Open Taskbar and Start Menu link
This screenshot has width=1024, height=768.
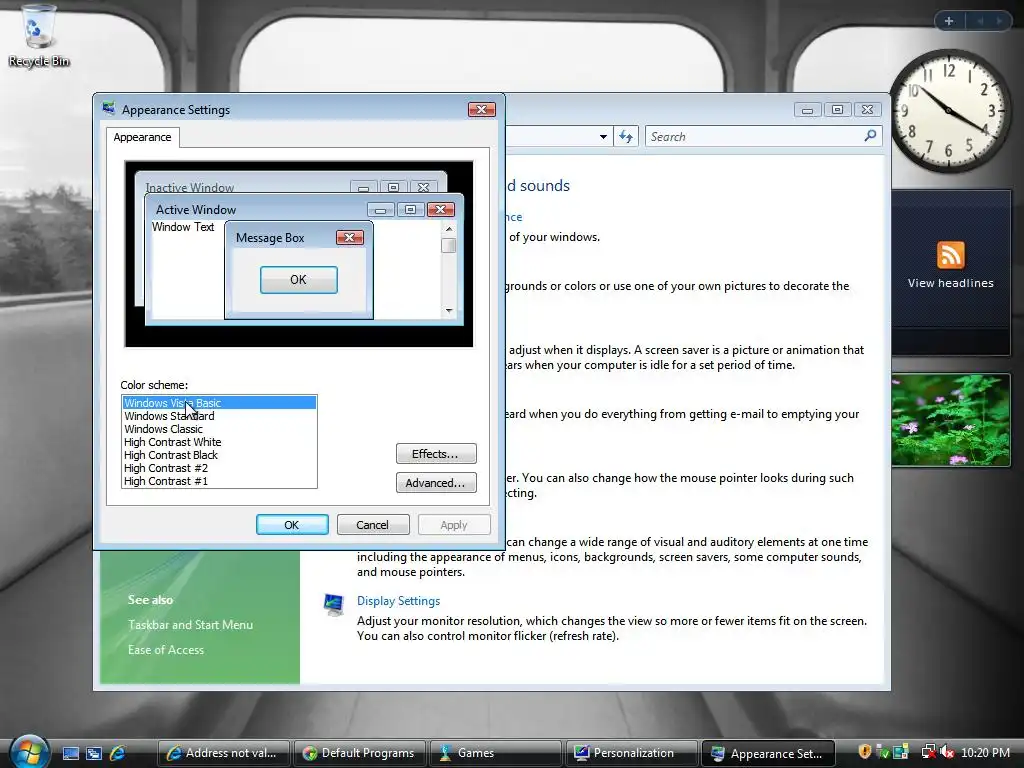pos(190,624)
